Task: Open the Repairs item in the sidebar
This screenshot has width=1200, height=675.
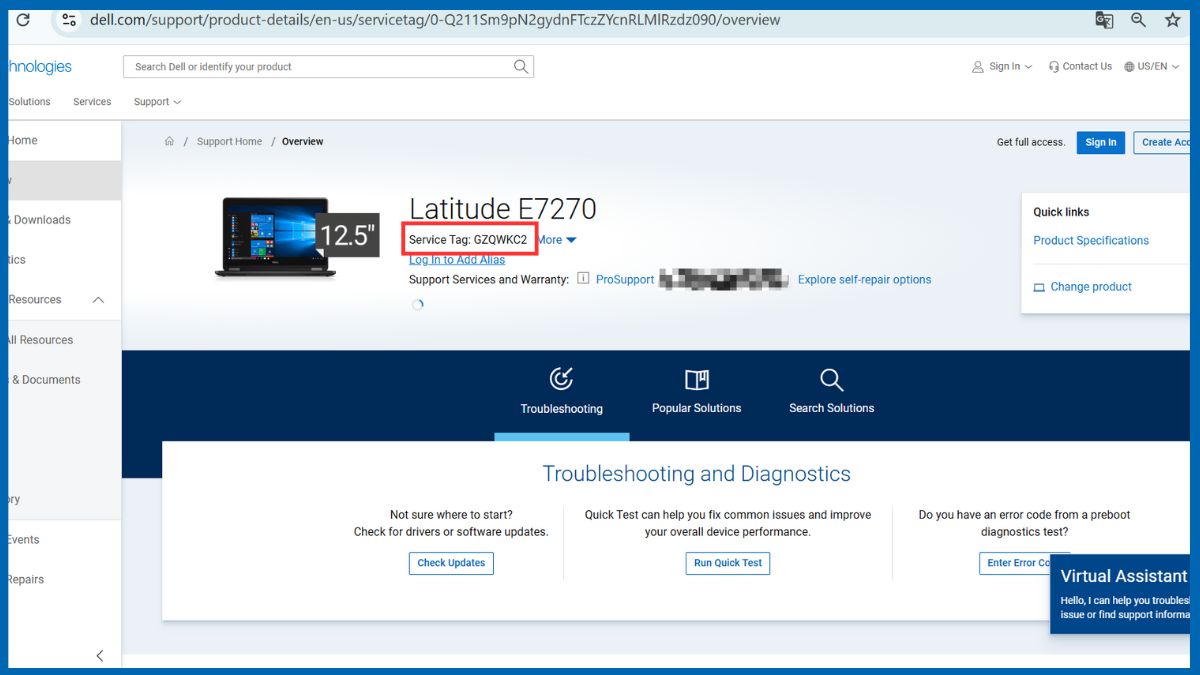Action: coord(26,580)
